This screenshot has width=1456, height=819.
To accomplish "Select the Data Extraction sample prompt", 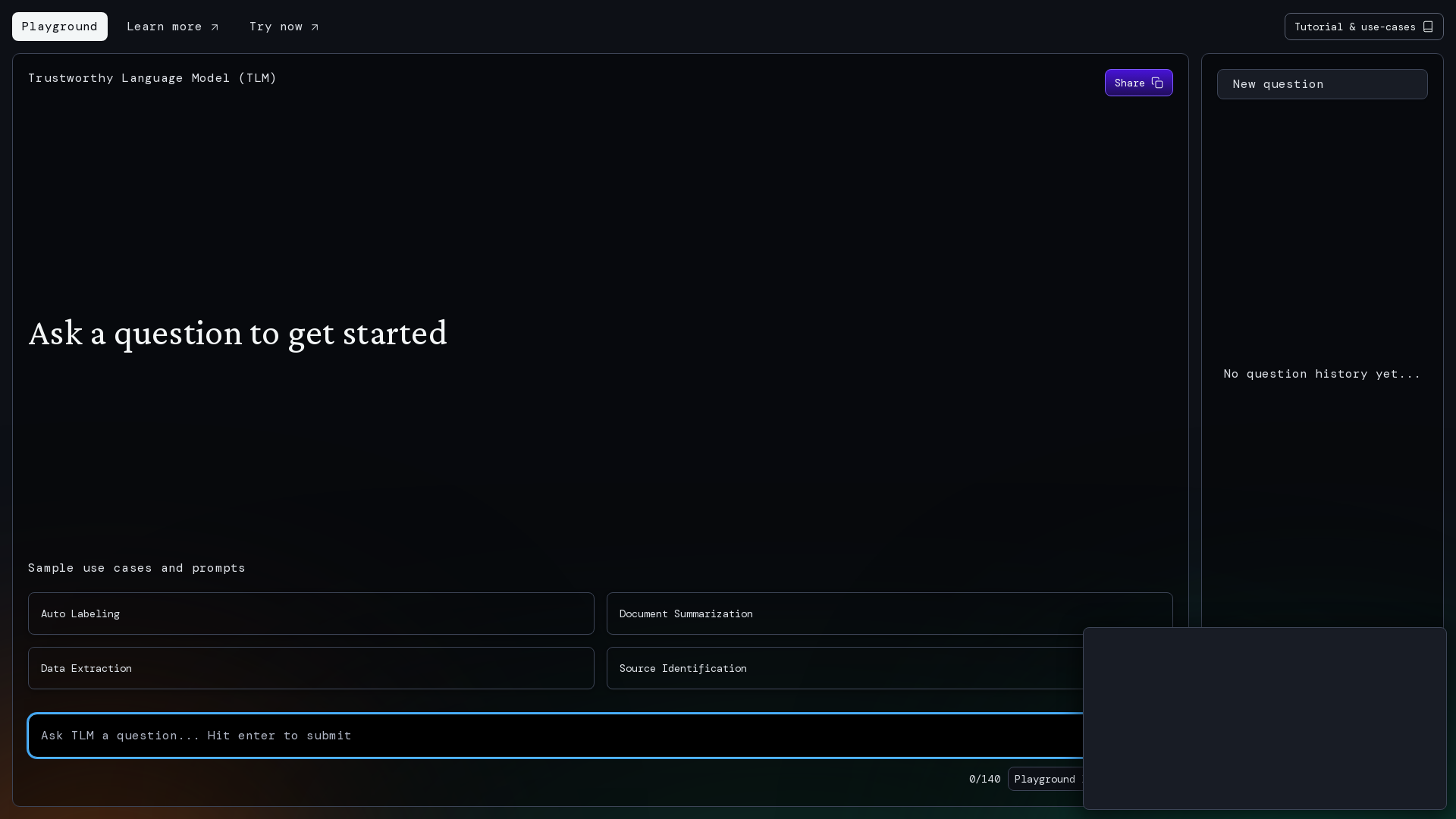I will tap(310, 668).
